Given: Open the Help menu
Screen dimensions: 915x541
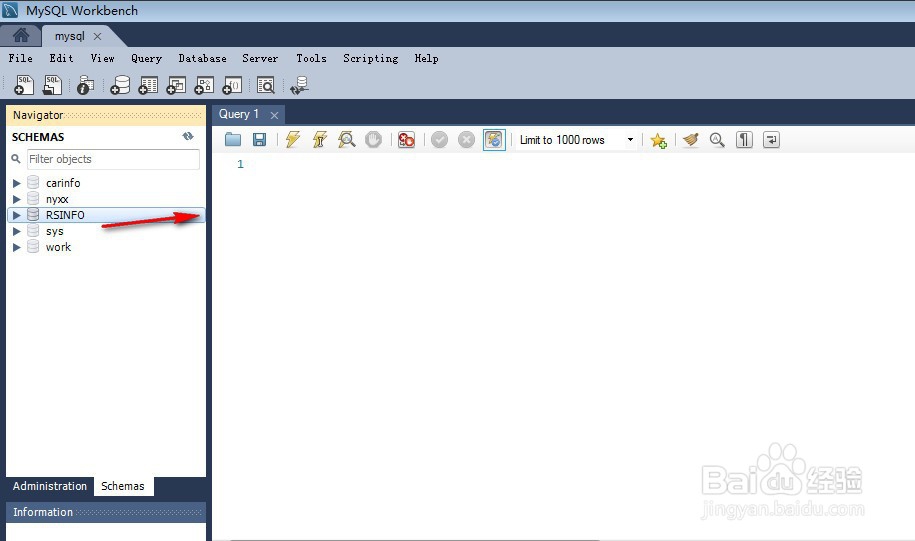Looking at the screenshot, I should (x=427, y=58).
